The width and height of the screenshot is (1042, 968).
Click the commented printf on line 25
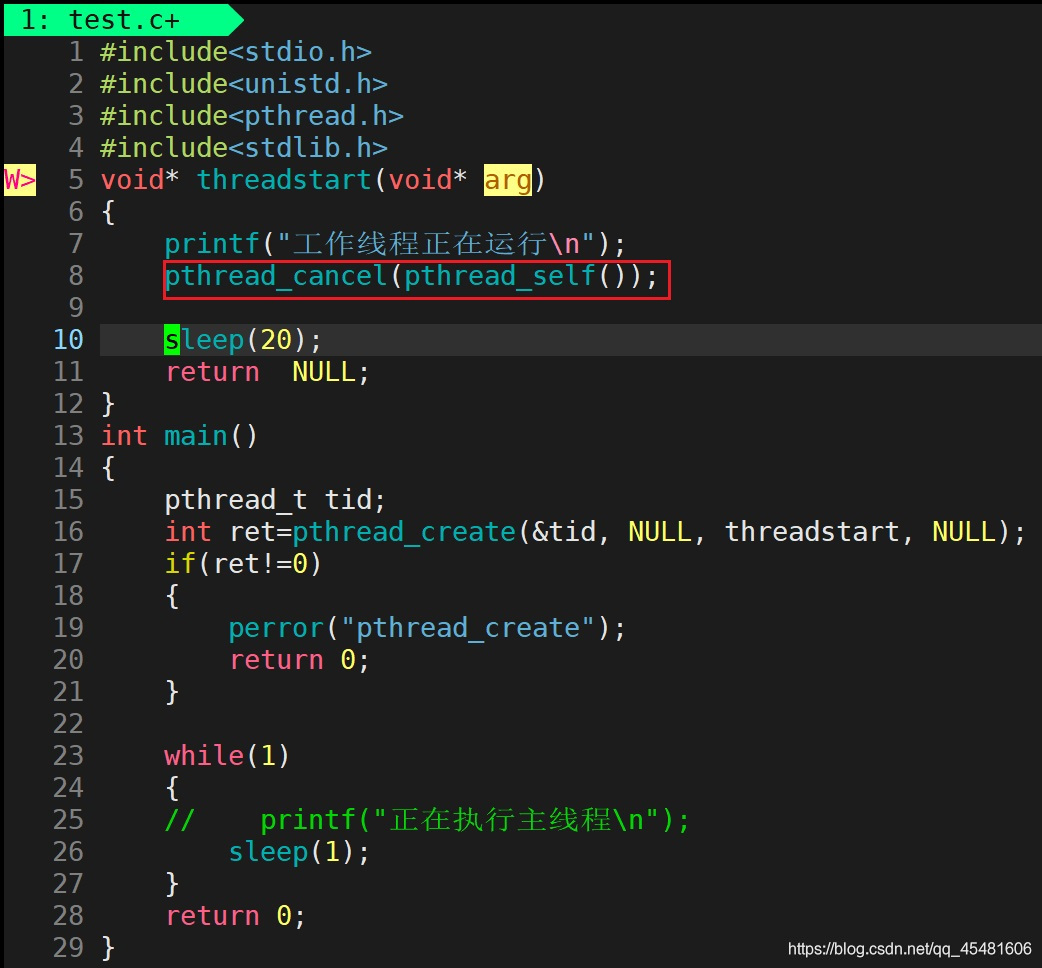point(475,820)
